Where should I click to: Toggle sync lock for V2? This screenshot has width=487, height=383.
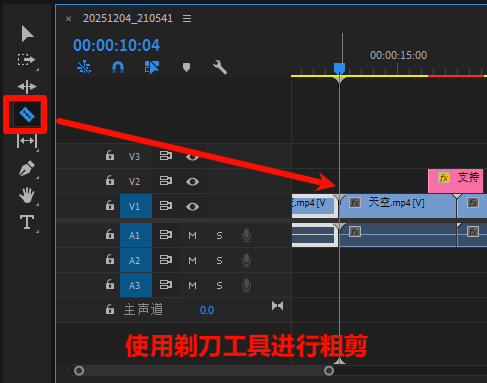(166, 181)
